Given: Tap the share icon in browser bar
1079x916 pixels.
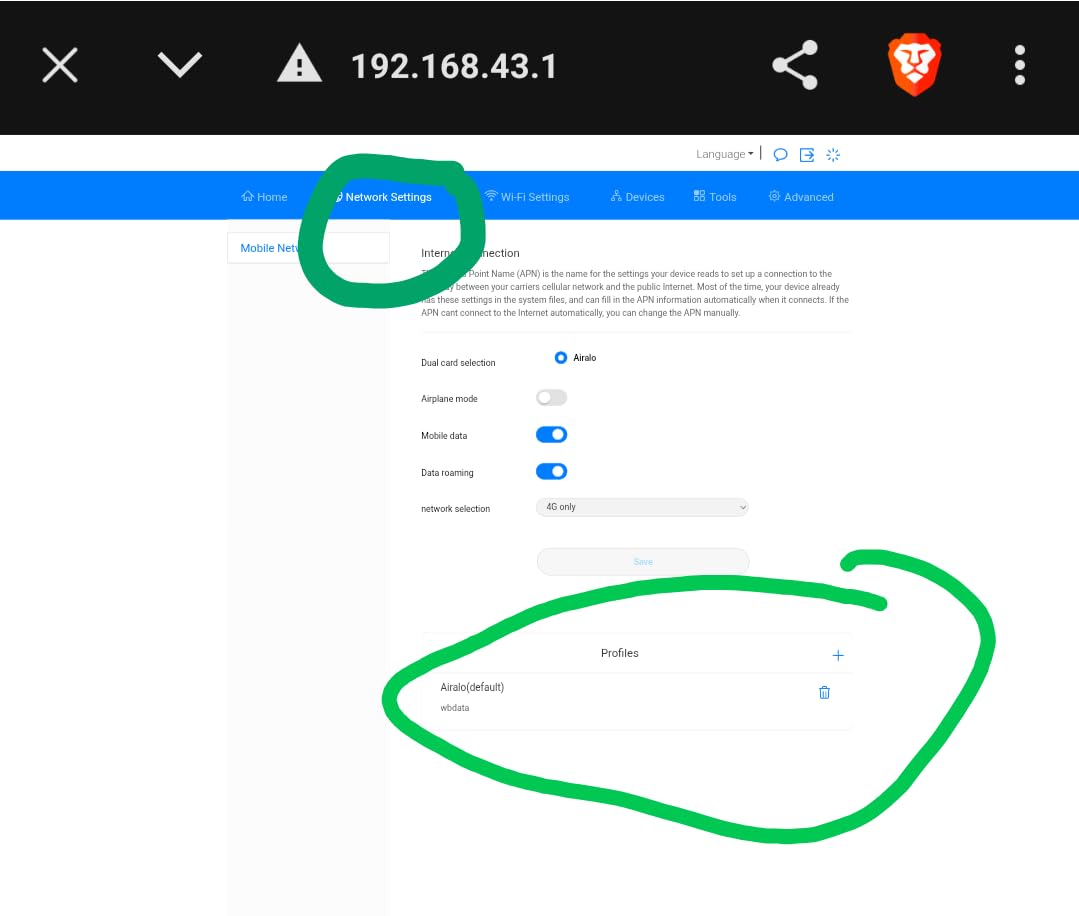Looking at the screenshot, I should (795, 65).
